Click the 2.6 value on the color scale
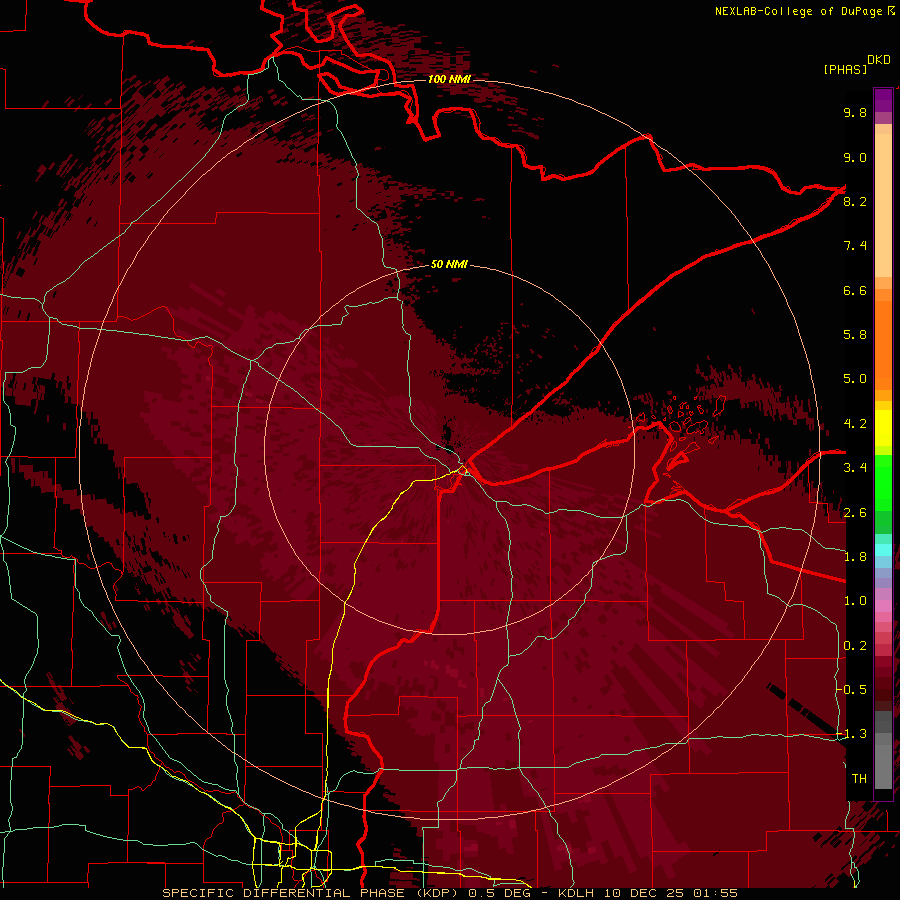 point(855,513)
